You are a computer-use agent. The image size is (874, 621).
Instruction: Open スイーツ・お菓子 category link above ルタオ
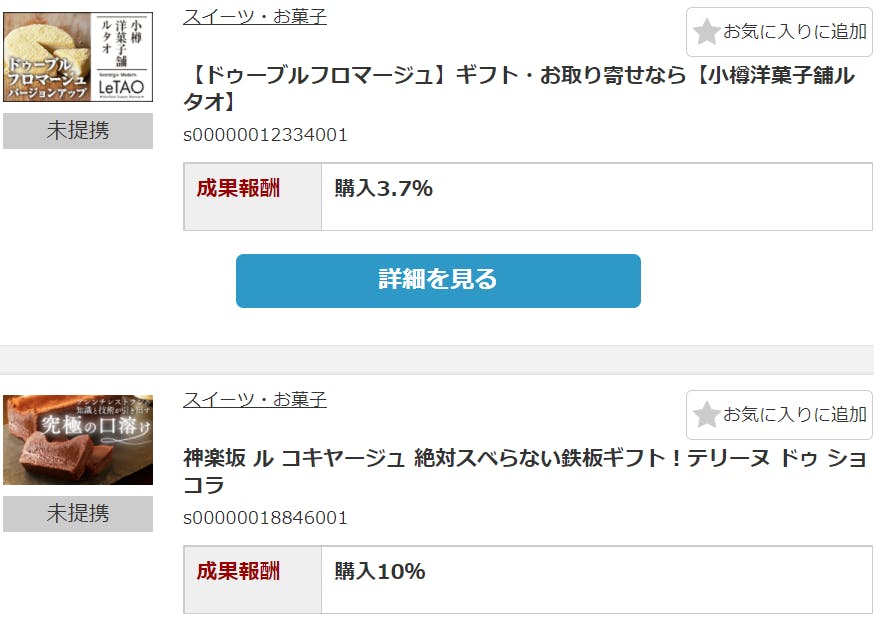point(255,16)
